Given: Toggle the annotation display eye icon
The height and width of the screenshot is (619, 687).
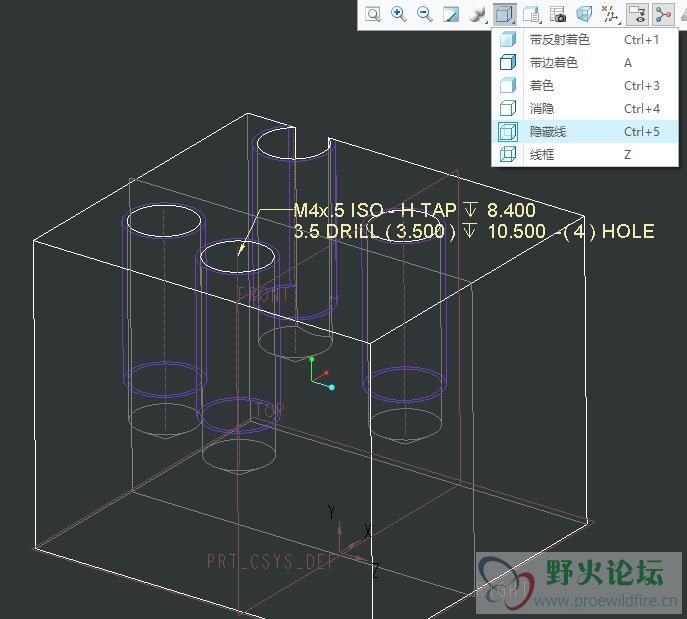Looking at the screenshot, I should coord(637,14).
